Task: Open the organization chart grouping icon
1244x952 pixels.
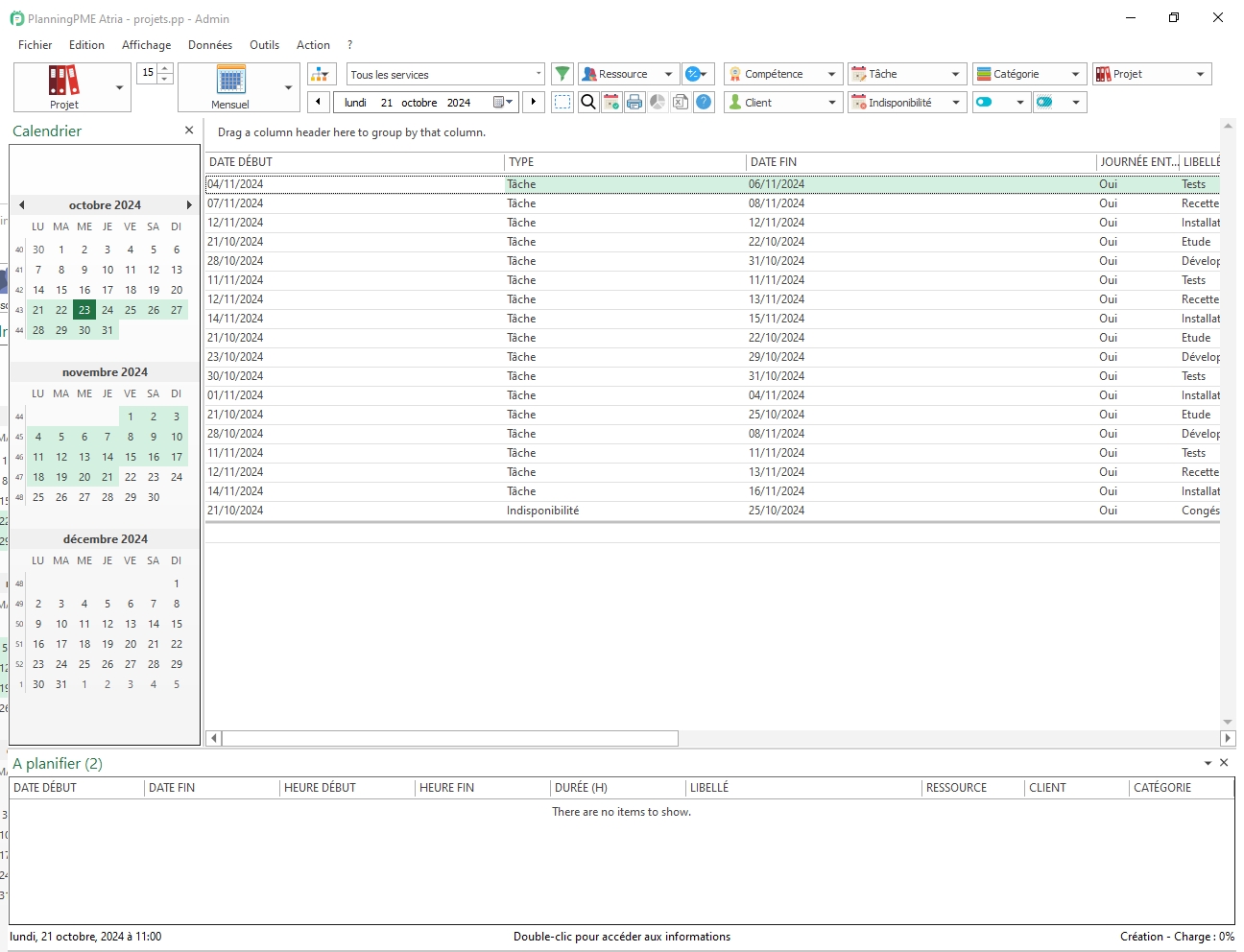Action: pos(322,74)
